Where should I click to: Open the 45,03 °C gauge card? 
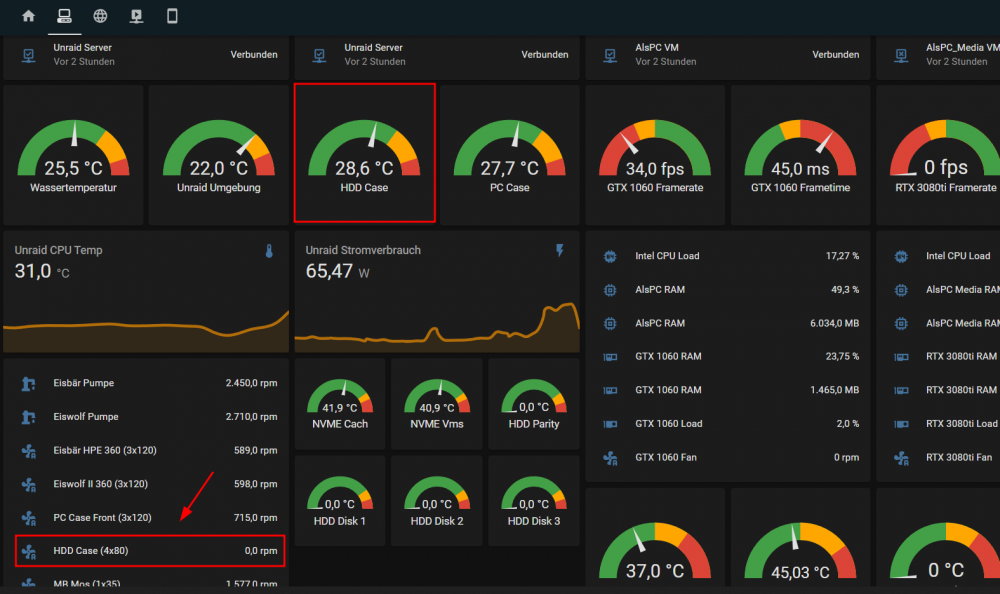(x=800, y=537)
